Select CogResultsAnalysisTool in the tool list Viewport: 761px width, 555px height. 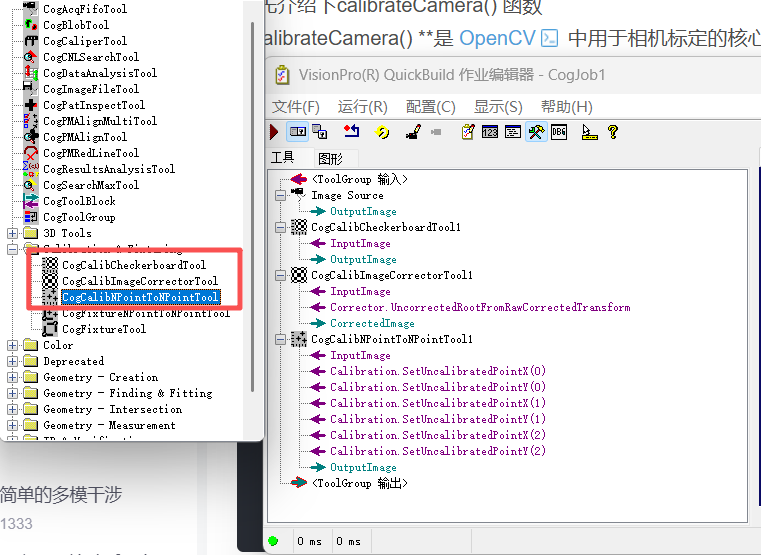tap(109, 169)
